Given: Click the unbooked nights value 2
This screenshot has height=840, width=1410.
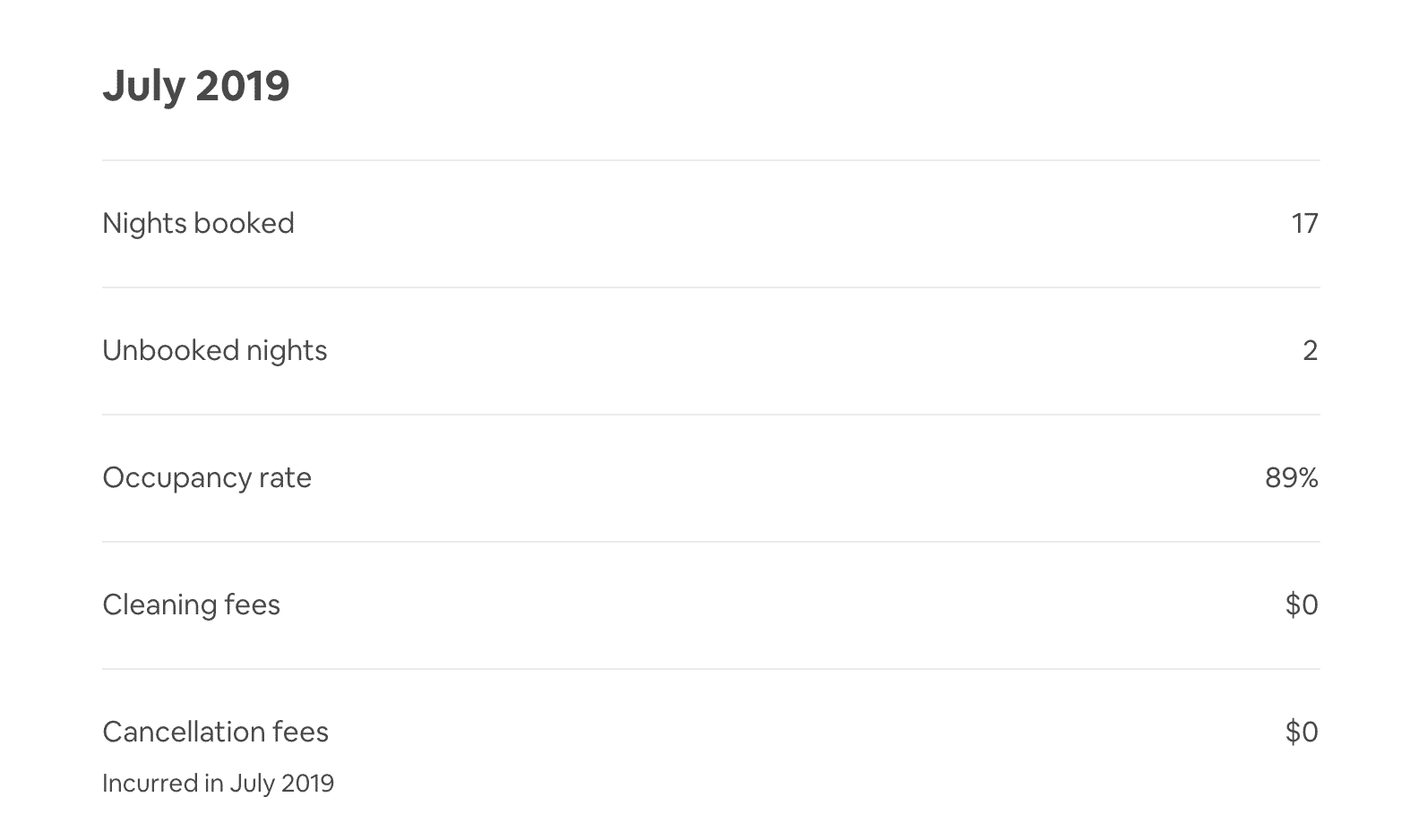Looking at the screenshot, I should pos(1310,350).
